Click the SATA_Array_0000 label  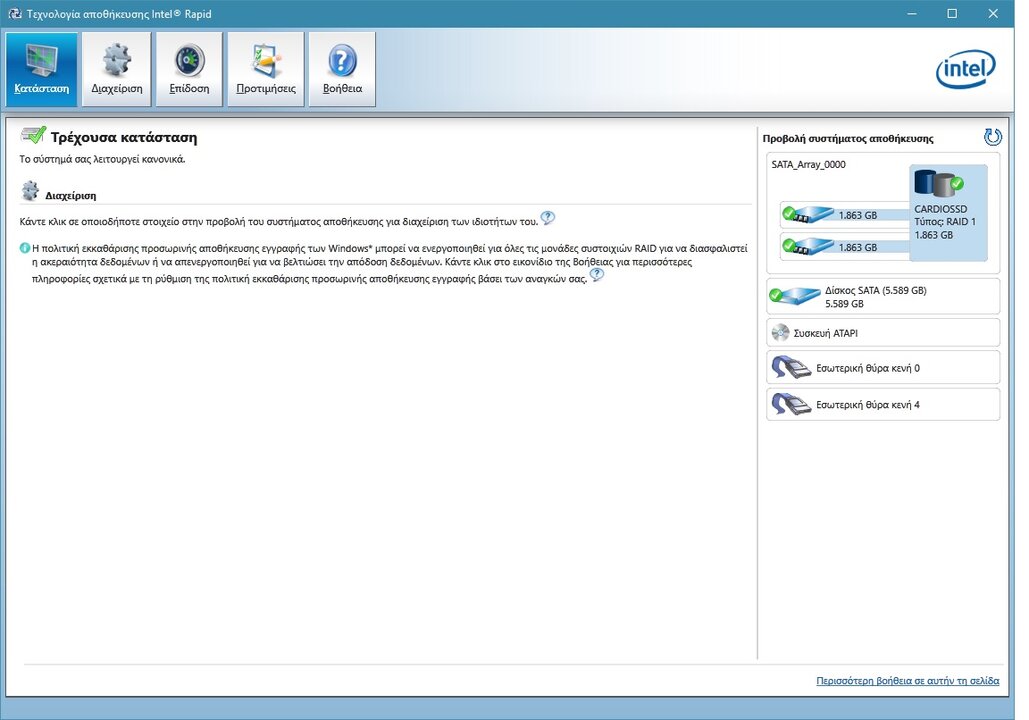tap(808, 164)
